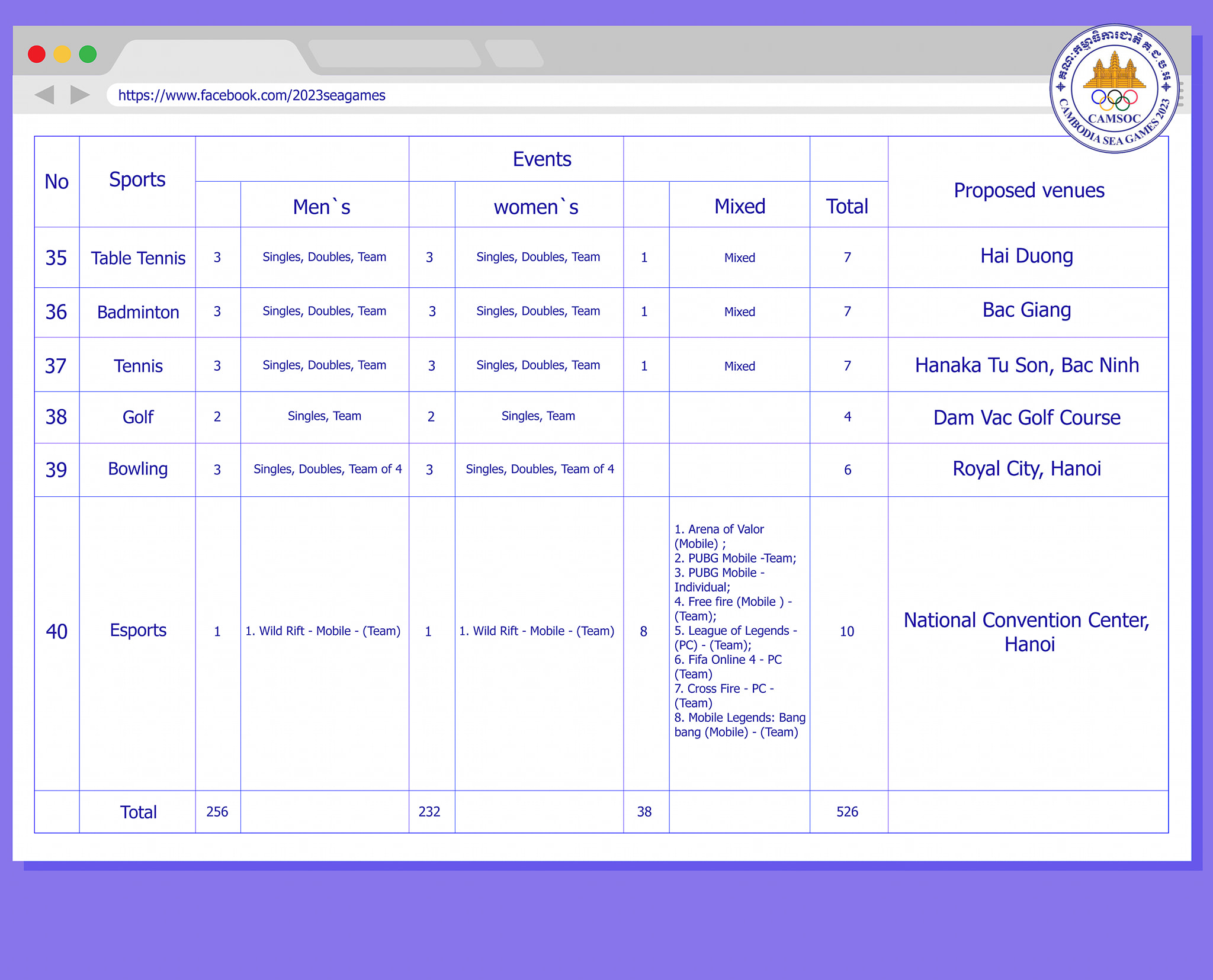Click Tennis men's Singles, Doubles, Team
The height and width of the screenshot is (980, 1213).
click(325, 365)
